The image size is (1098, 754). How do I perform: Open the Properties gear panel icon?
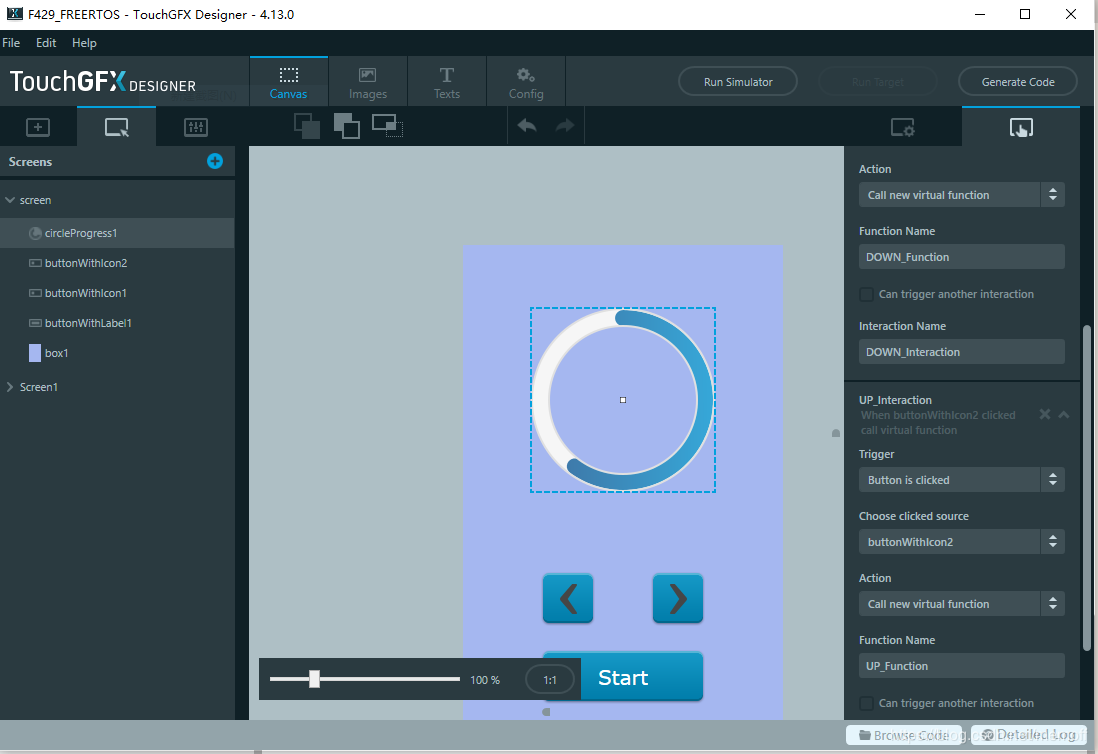pyautogui.click(x=902, y=127)
